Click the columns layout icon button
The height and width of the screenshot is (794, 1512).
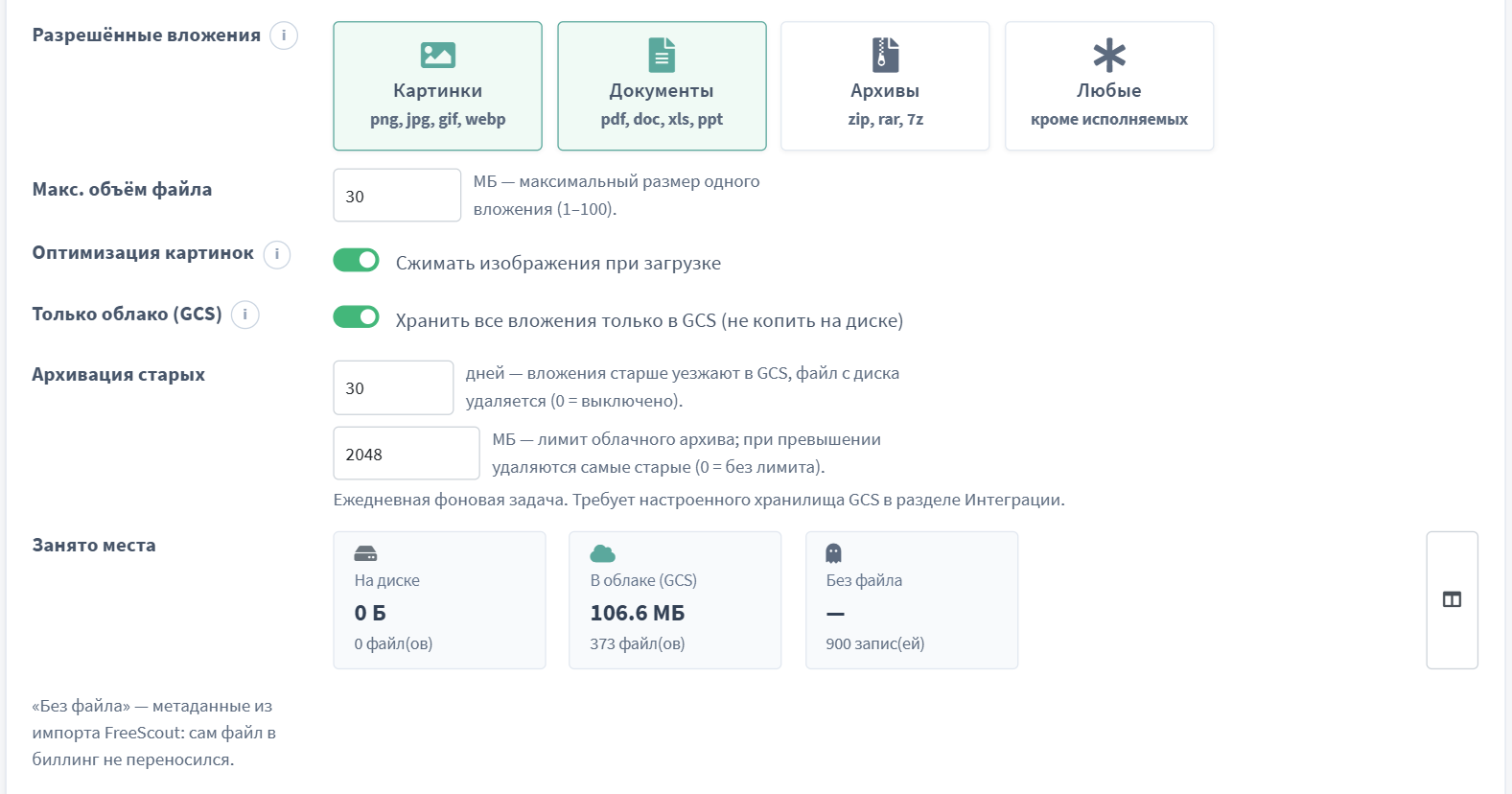pos(1452,599)
